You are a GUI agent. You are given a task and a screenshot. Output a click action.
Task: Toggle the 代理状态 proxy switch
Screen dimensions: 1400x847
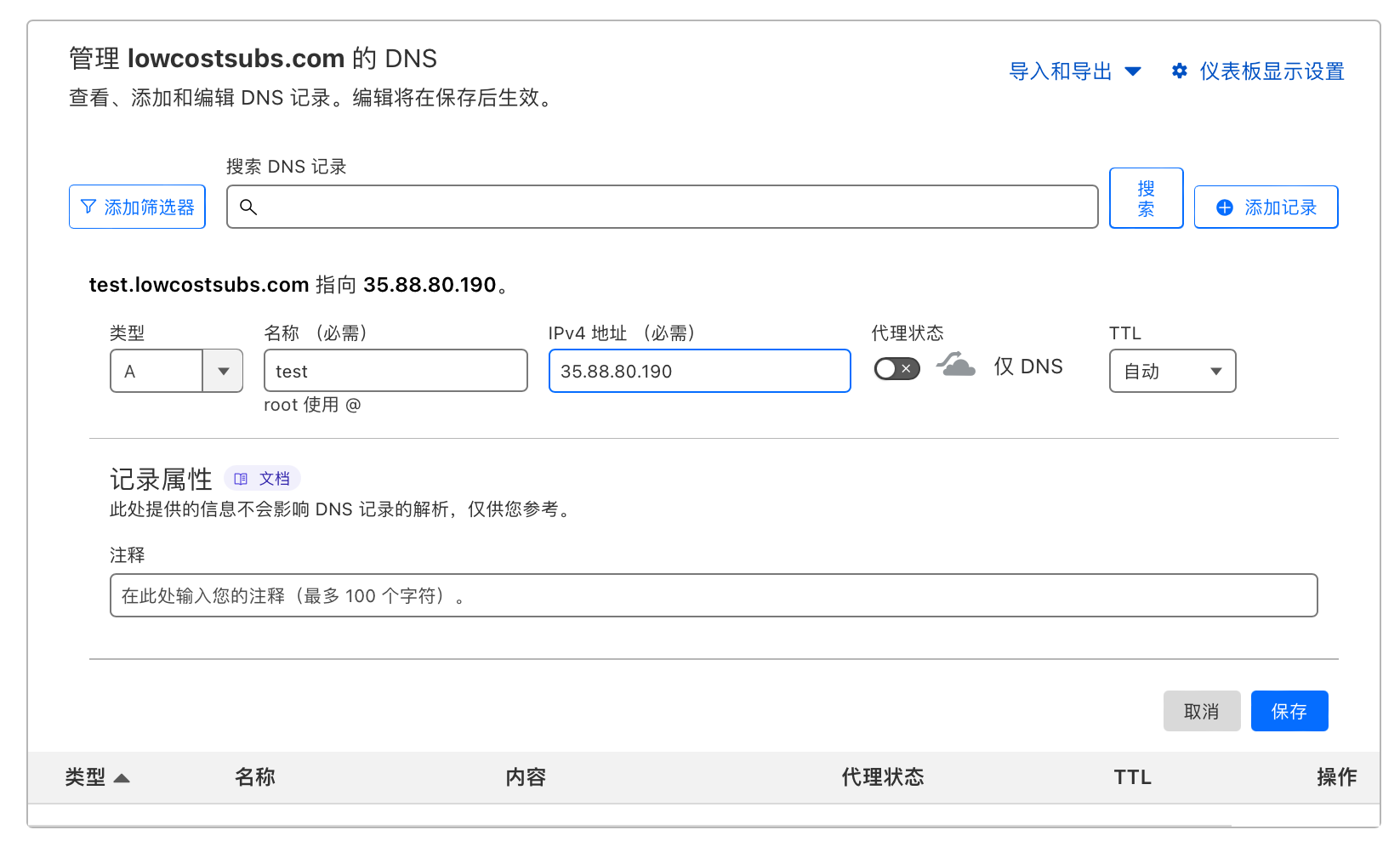coord(896,368)
